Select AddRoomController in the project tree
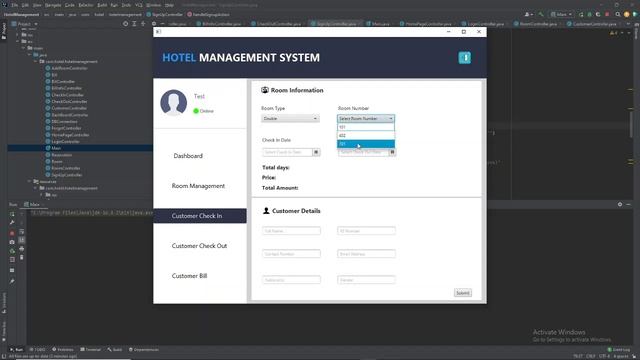This screenshot has width=640, height=360. [67, 68]
